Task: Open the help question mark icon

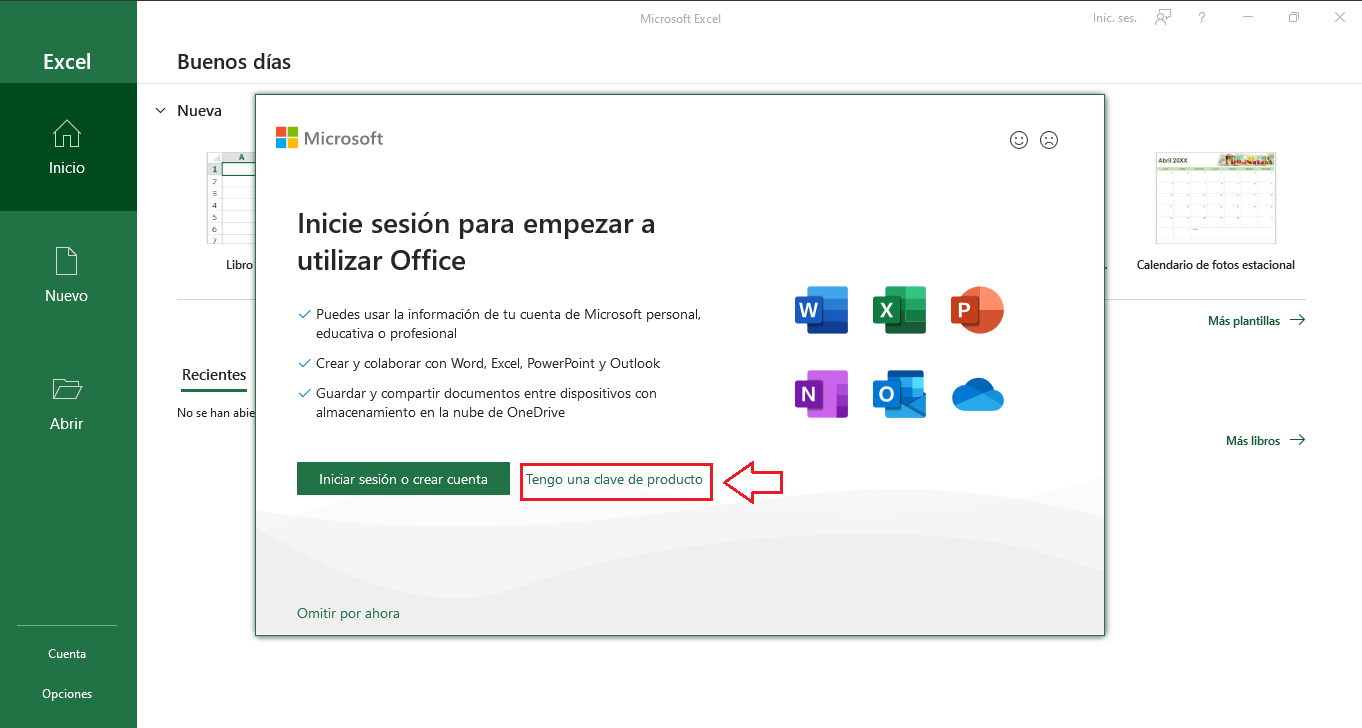Action: tap(1202, 18)
